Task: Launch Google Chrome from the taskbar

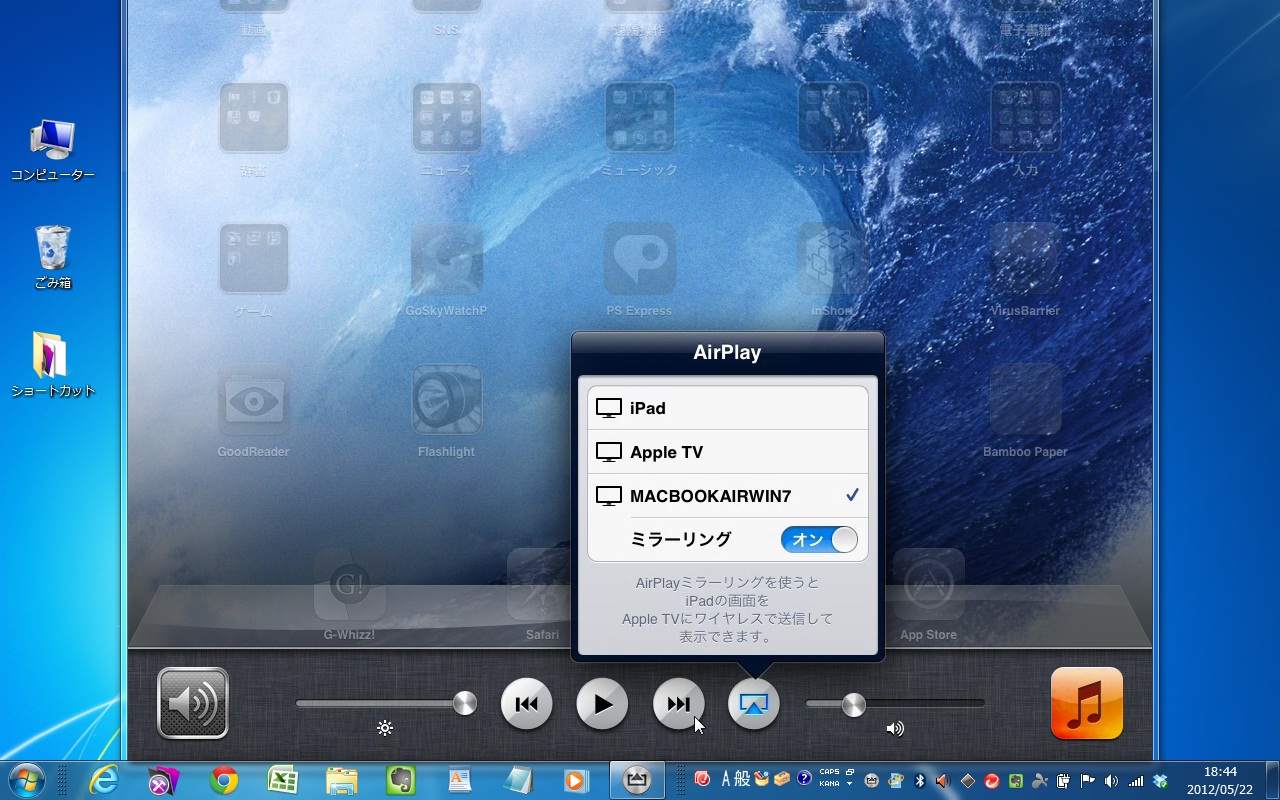Action: pyautogui.click(x=223, y=779)
